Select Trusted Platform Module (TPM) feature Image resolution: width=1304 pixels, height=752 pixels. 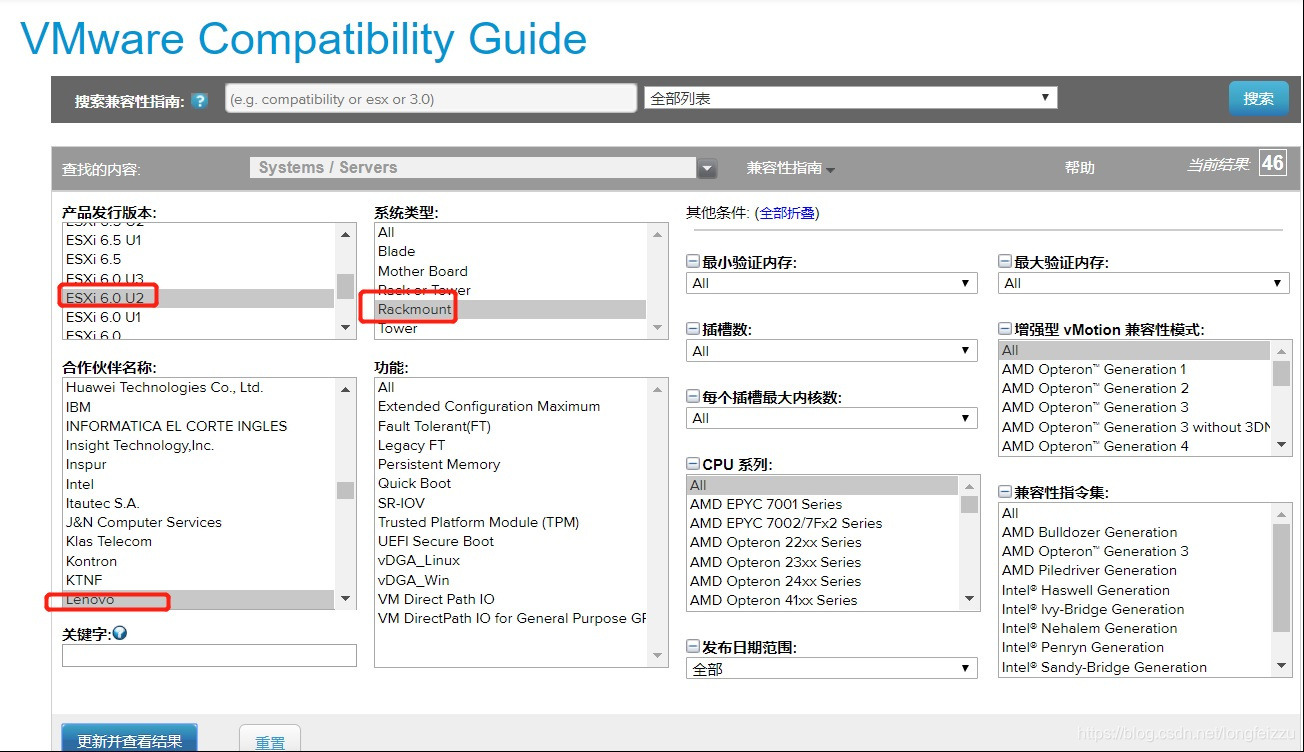click(510, 523)
